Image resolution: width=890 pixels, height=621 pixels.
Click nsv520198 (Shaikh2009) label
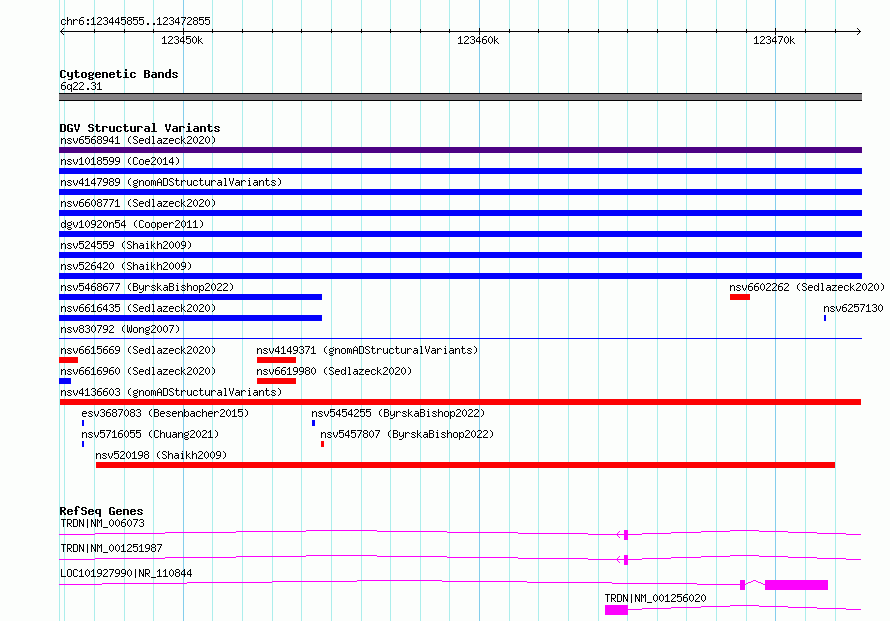161,455
